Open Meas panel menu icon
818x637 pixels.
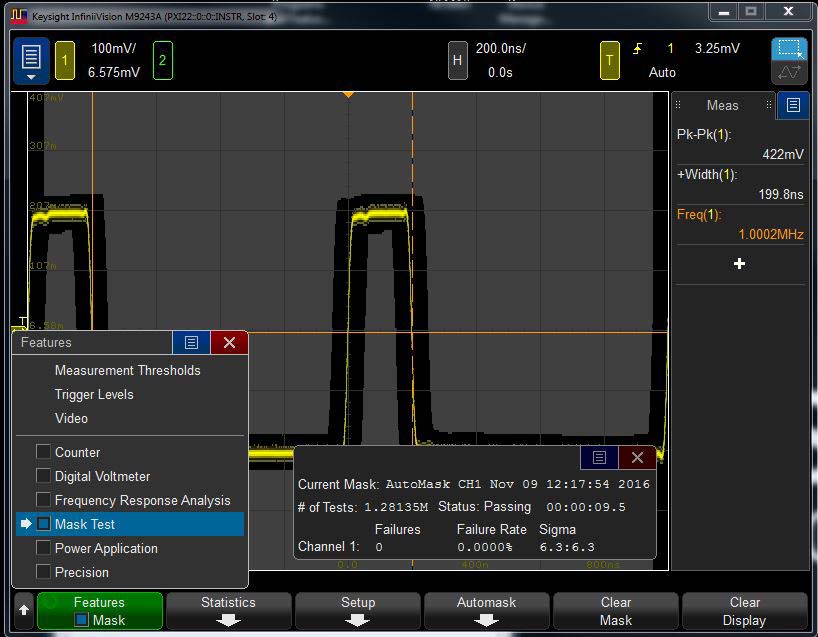click(x=793, y=105)
